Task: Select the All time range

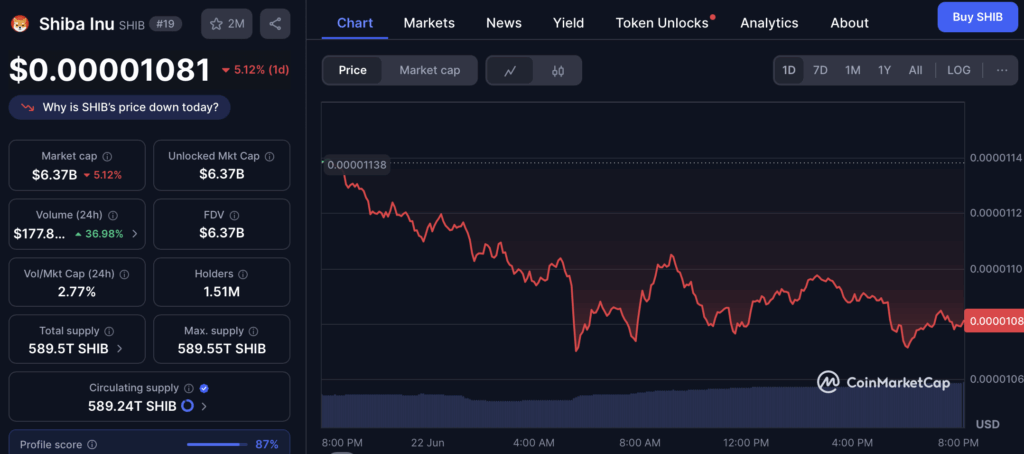Action: (x=916, y=71)
